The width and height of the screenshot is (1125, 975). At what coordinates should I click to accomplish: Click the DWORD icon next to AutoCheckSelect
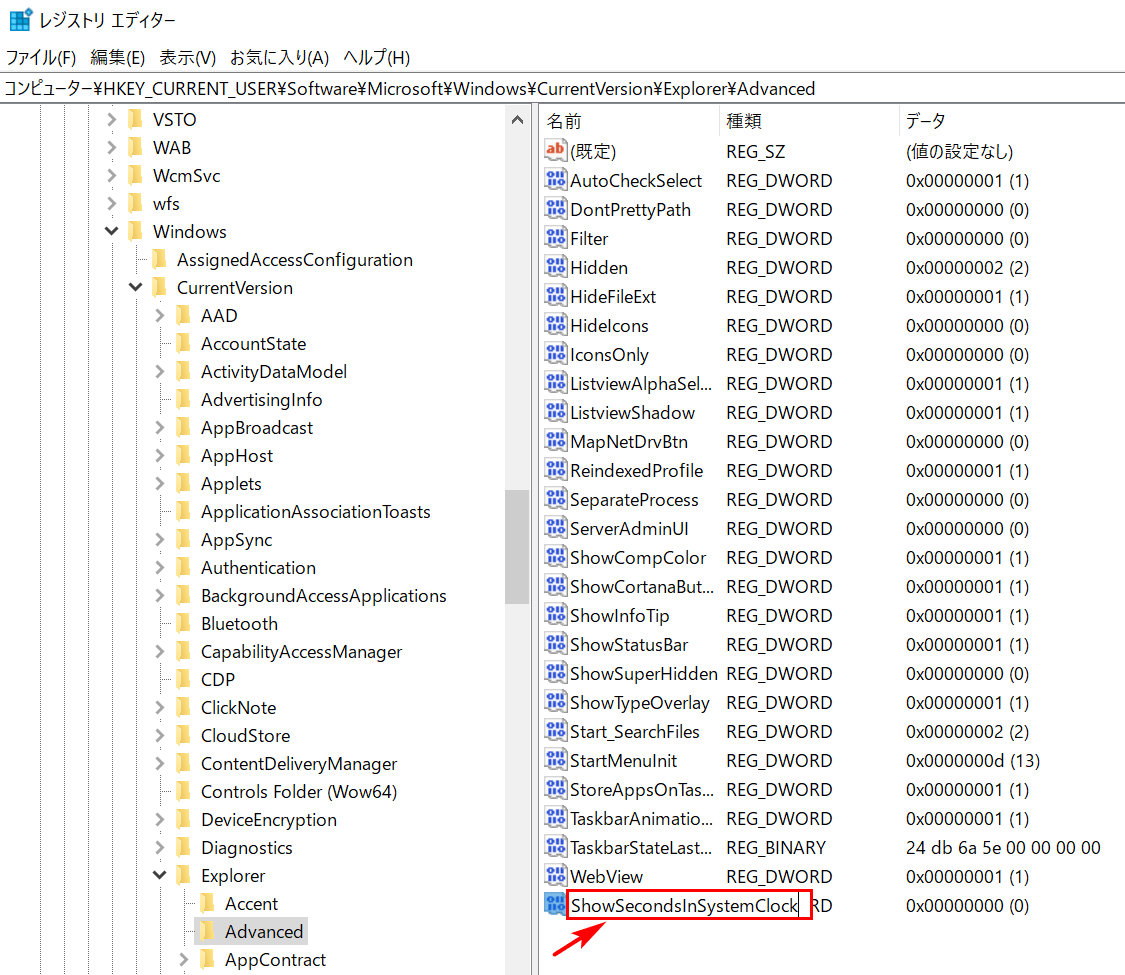coord(555,179)
